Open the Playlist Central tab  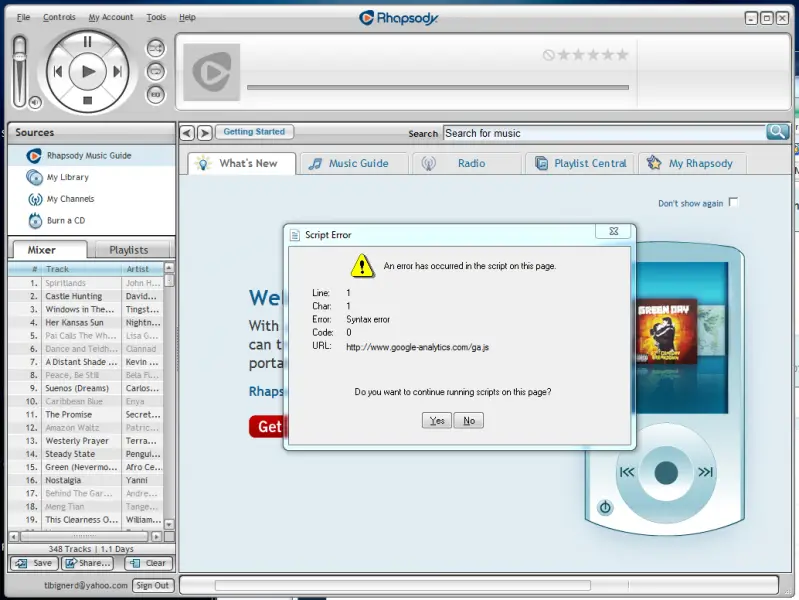(x=580, y=164)
